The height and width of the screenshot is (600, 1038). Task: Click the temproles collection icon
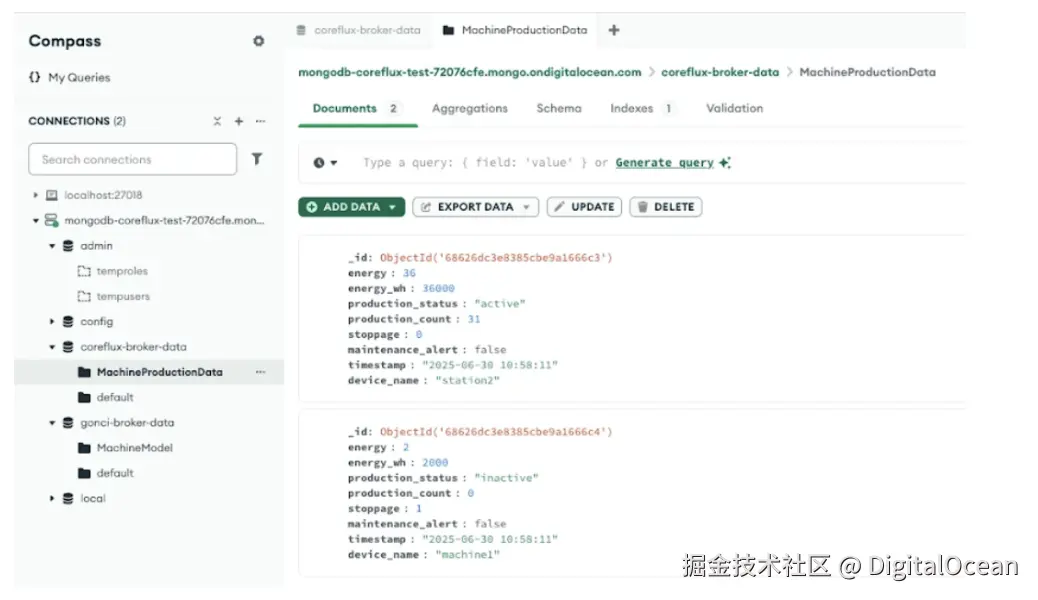click(x=84, y=271)
